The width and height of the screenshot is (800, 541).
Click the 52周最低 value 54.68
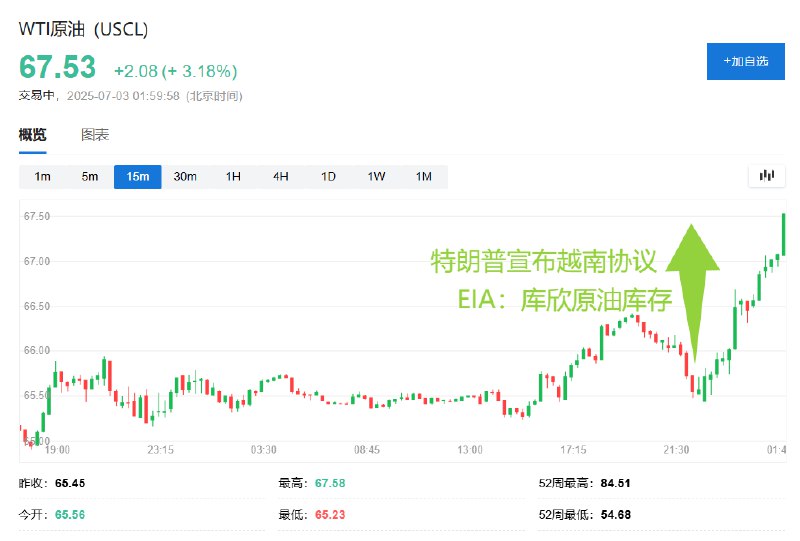pos(615,514)
